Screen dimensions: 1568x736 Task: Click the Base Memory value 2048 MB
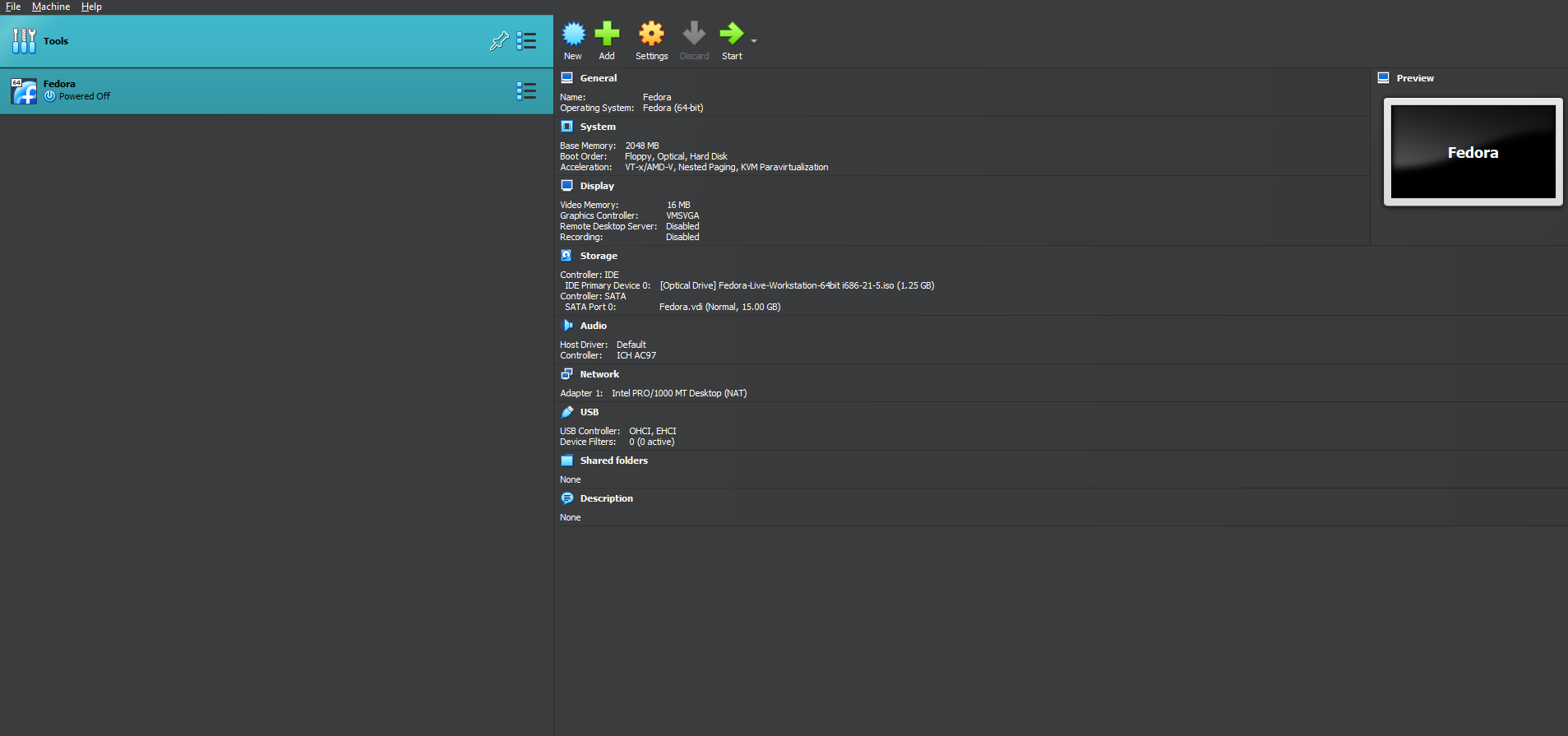click(x=642, y=146)
